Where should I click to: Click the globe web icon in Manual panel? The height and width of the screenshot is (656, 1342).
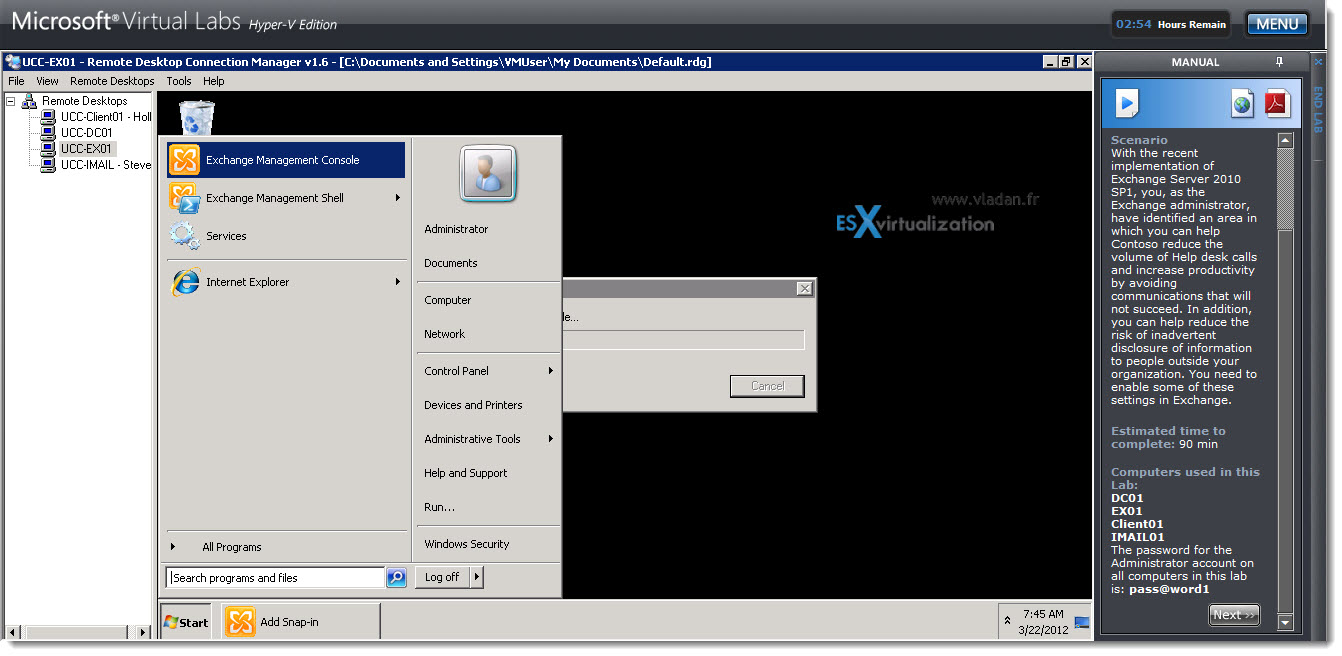click(x=1242, y=104)
